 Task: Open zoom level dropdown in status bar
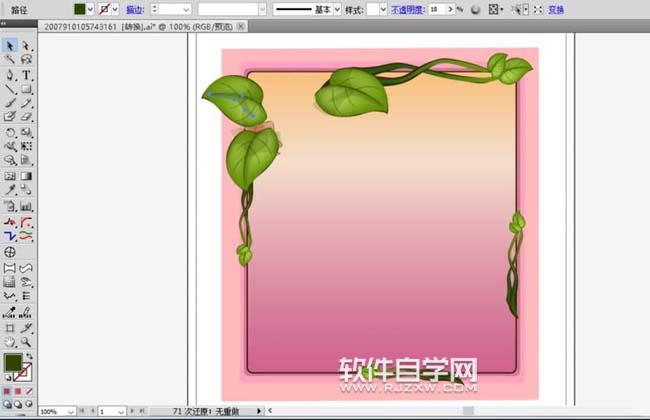[x=71, y=412]
